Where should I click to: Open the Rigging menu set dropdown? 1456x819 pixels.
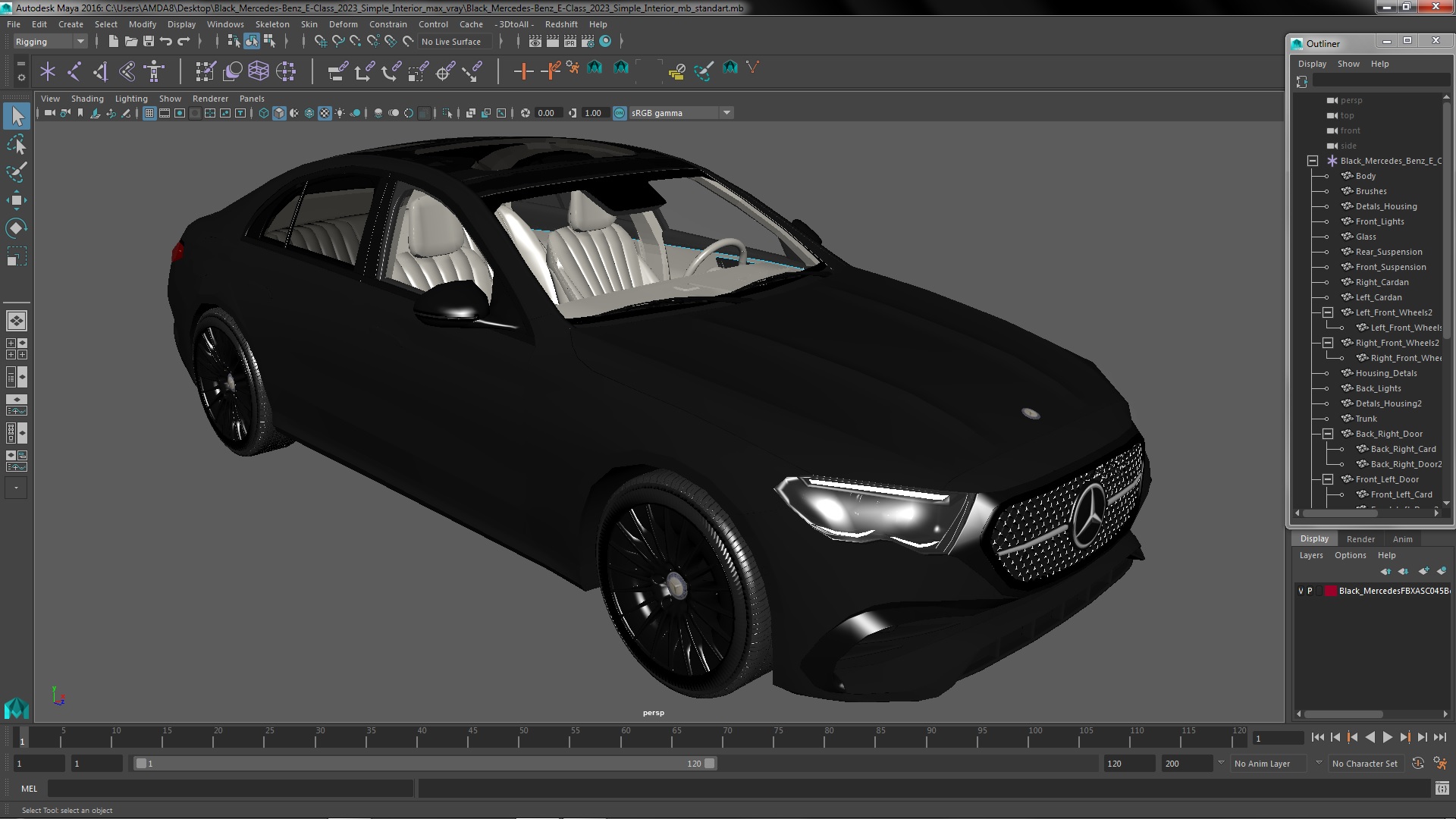click(x=50, y=42)
